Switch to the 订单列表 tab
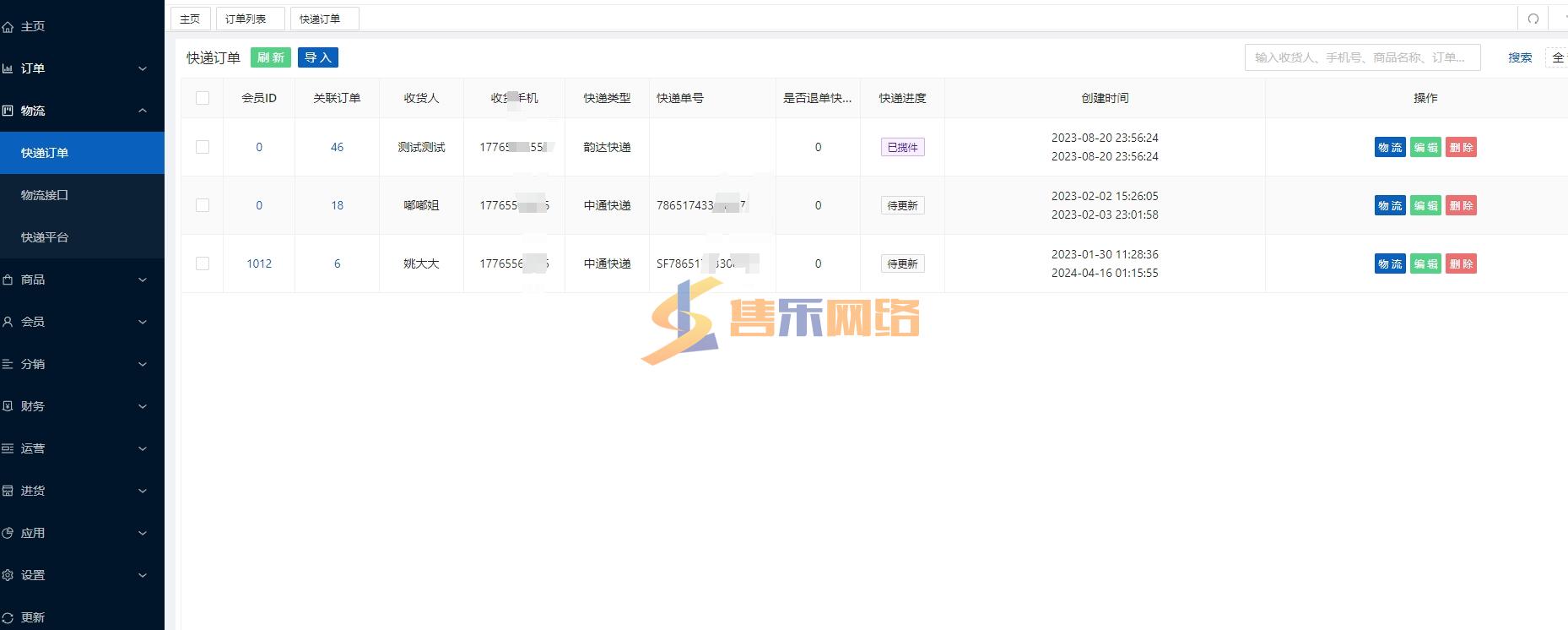1568x630 pixels. point(246,19)
